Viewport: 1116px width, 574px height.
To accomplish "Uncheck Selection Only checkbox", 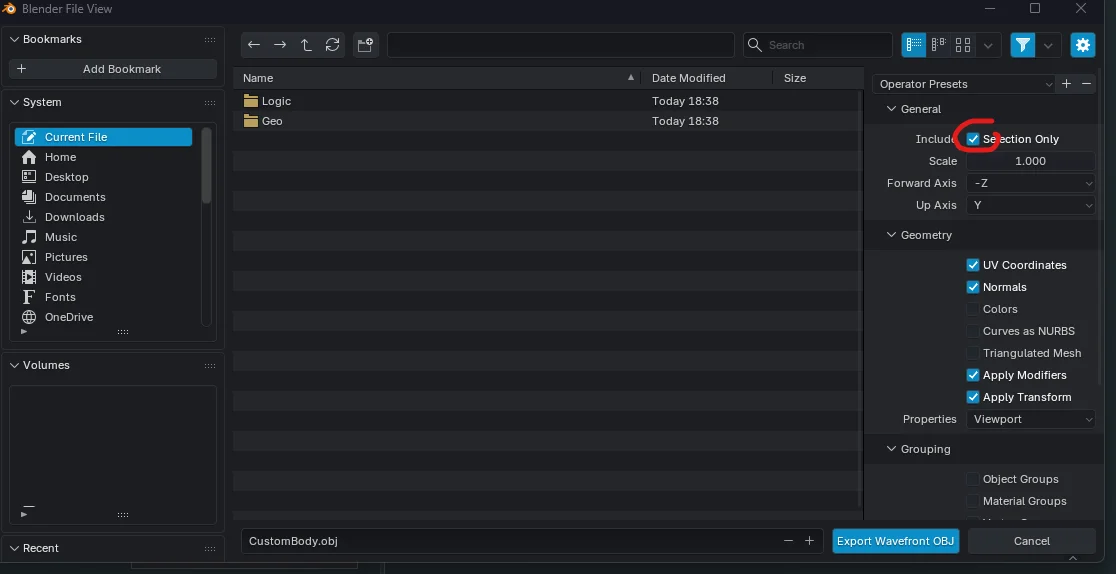I will 973,139.
